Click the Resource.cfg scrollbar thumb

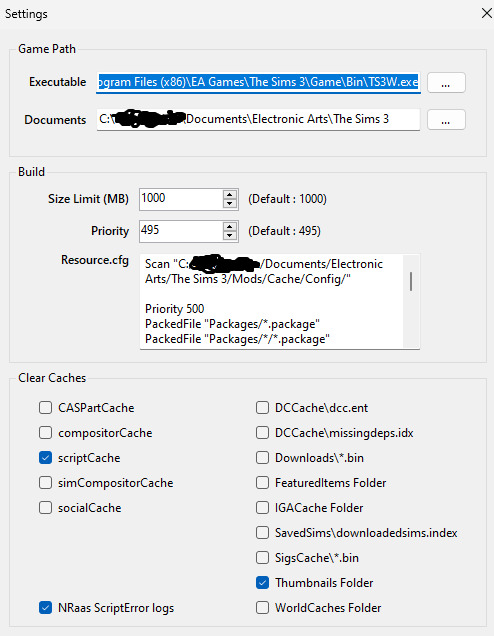[411, 281]
